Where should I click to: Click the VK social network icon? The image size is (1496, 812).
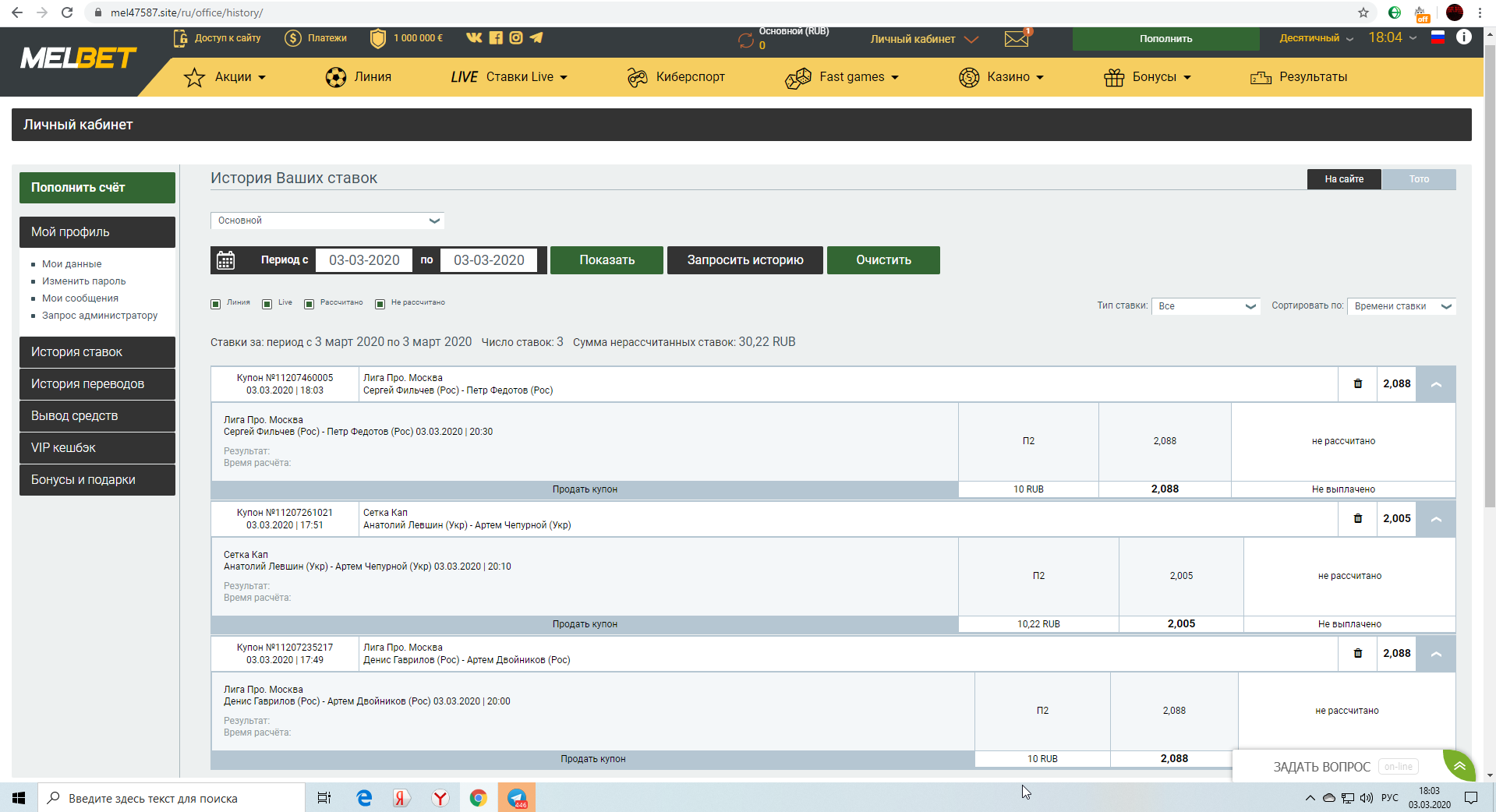coord(474,37)
